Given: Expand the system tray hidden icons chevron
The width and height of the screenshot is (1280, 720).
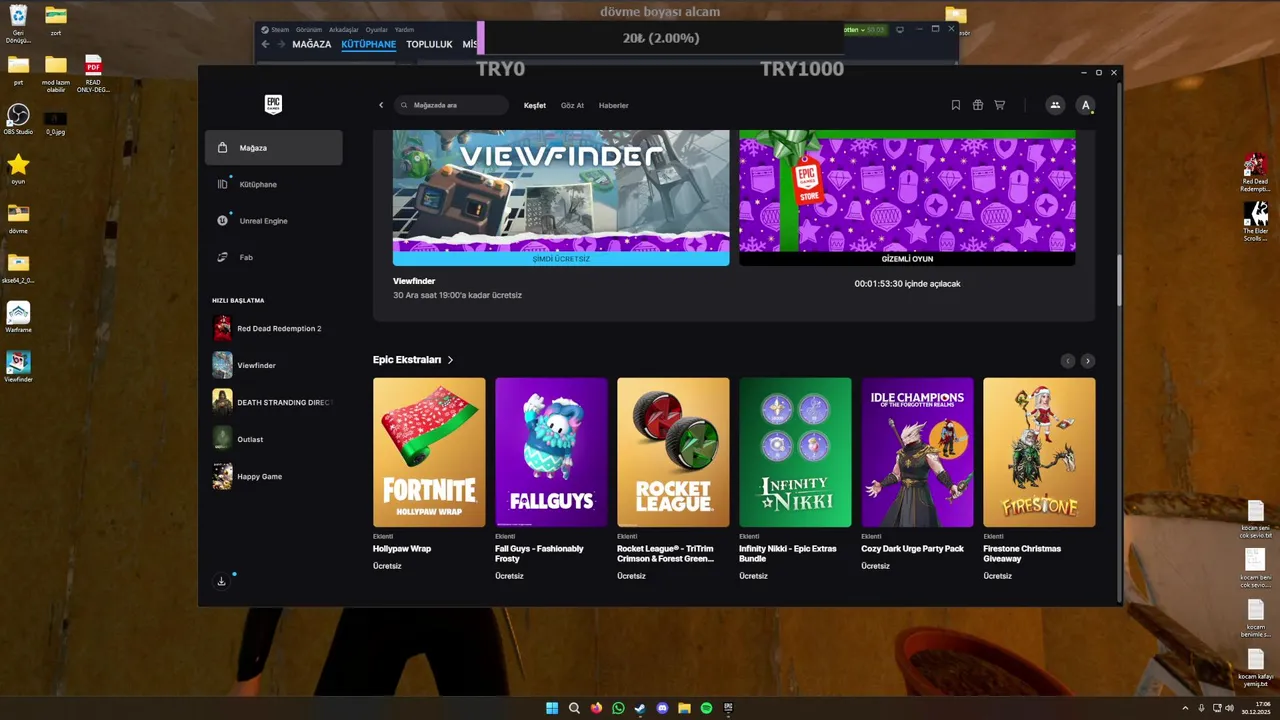Looking at the screenshot, I should pos(1185,708).
